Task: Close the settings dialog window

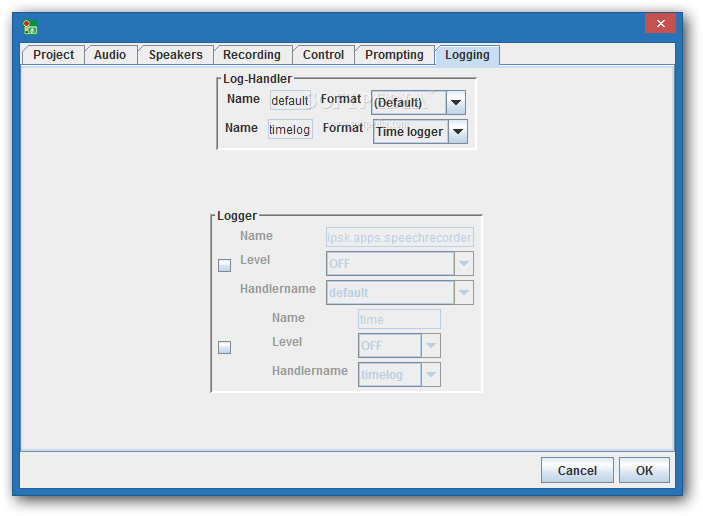Action: tap(660, 24)
